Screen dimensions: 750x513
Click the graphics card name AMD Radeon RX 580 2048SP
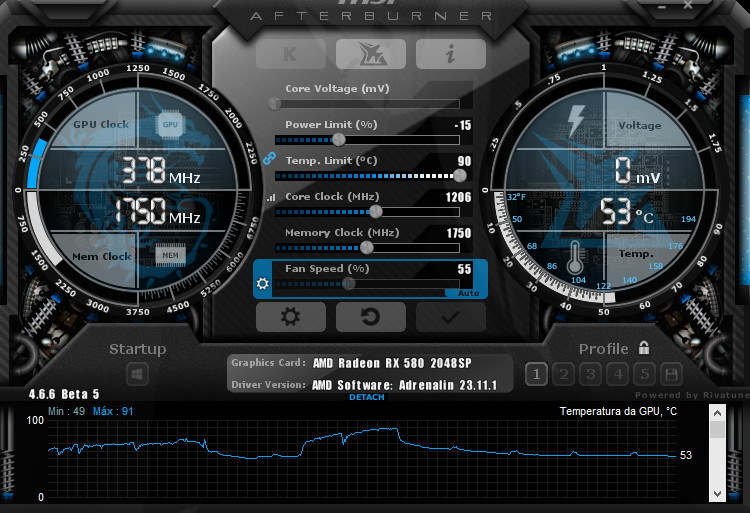click(x=392, y=363)
